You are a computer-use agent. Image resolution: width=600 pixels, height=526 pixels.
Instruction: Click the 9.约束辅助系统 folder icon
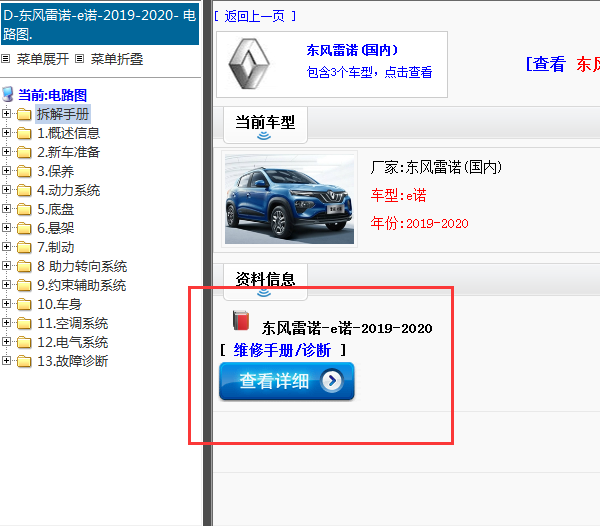click(x=24, y=285)
